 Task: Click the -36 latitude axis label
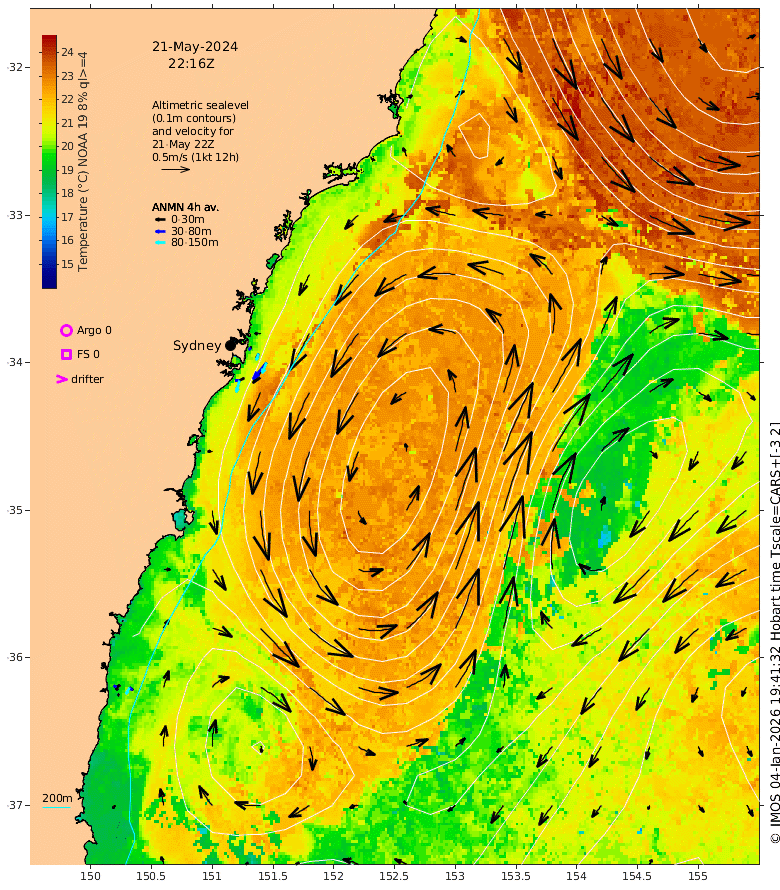pyautogui.click(x=16, y=657)
